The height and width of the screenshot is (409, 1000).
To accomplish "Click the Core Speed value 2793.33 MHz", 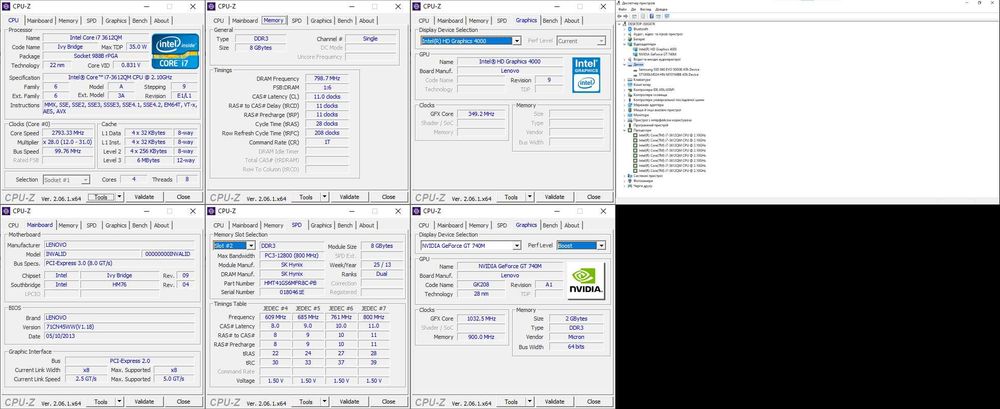I will (x=68, y=133).
